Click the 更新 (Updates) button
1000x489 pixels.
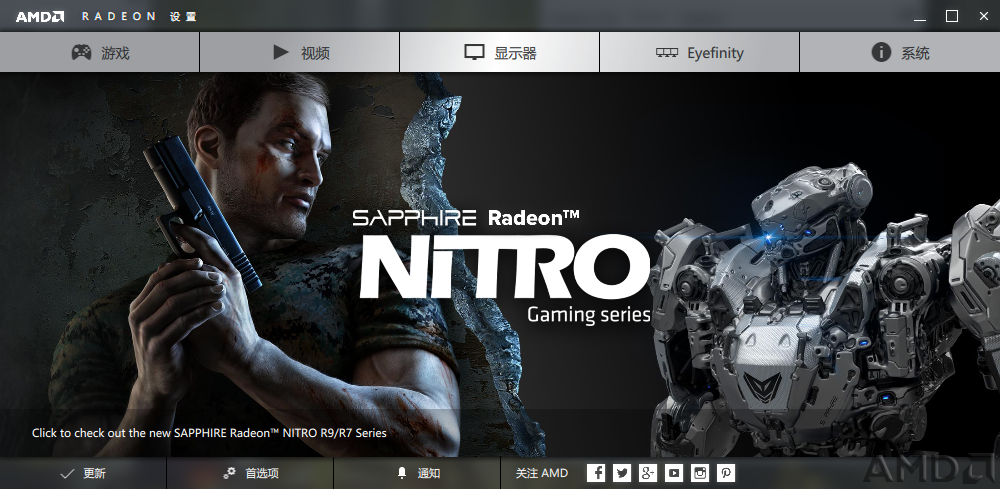point(83,473)
